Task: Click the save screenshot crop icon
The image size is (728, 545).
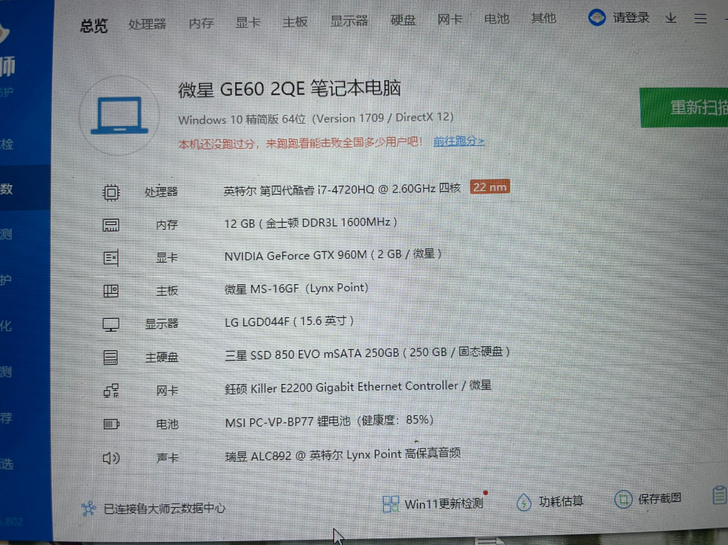Action: coord(624,499)
